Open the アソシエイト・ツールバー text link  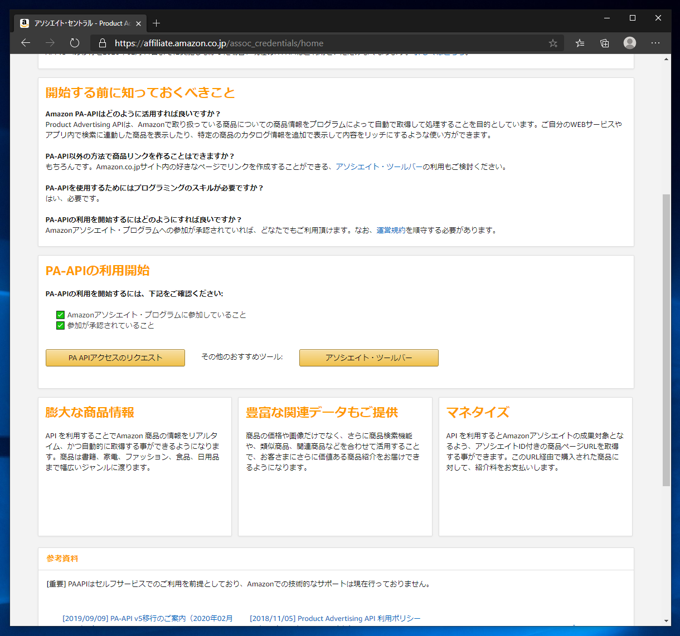point(379,166)
